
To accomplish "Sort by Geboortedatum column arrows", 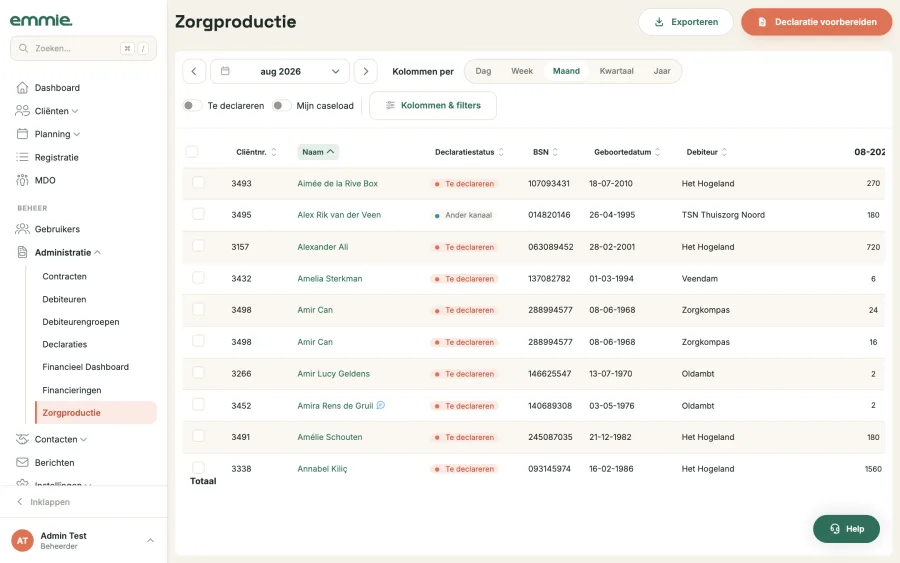I will click(657, 152).
